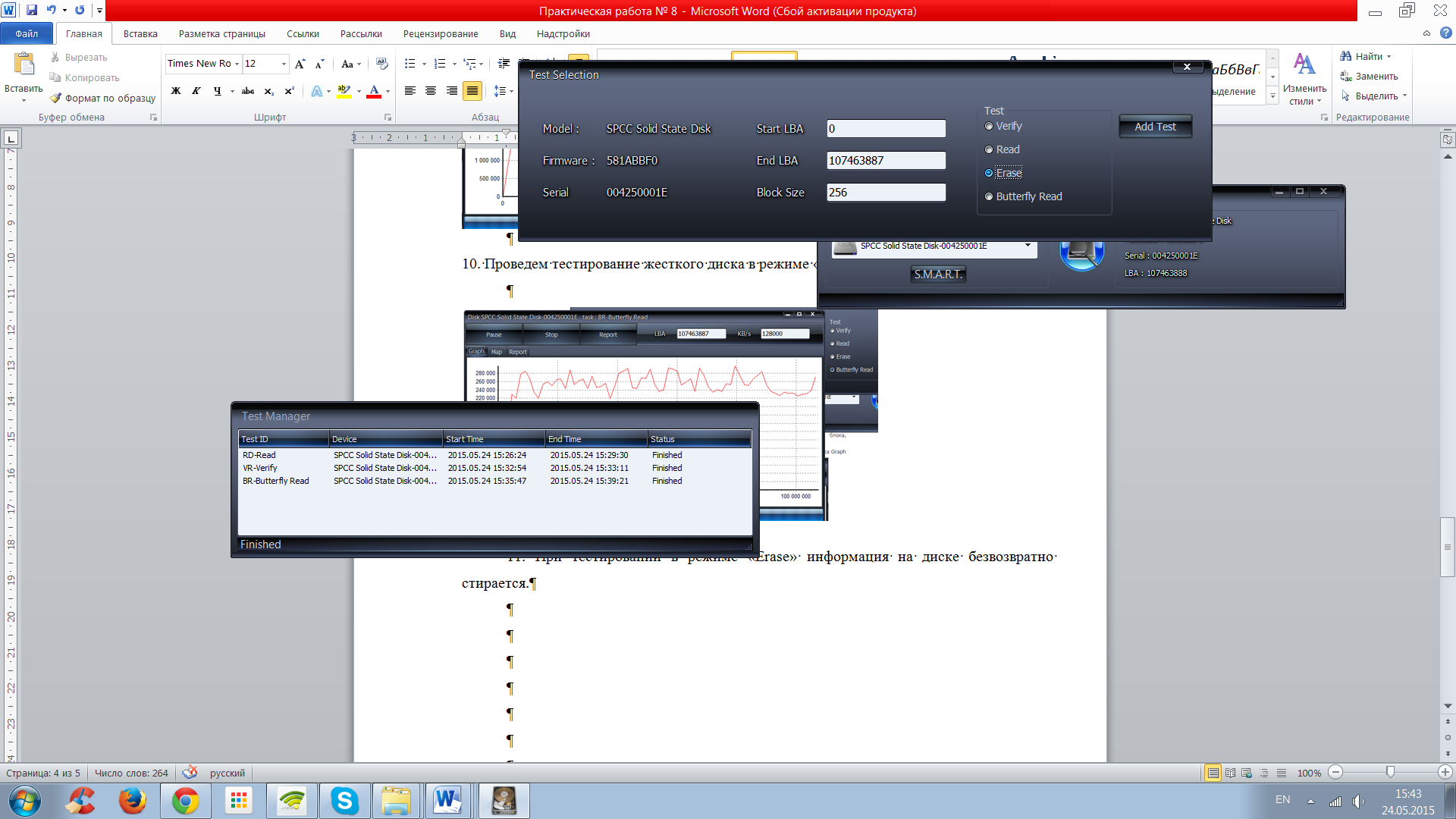Open Google Chrome from taskbar
The image size is (1456, 819).
coord(185,801)
